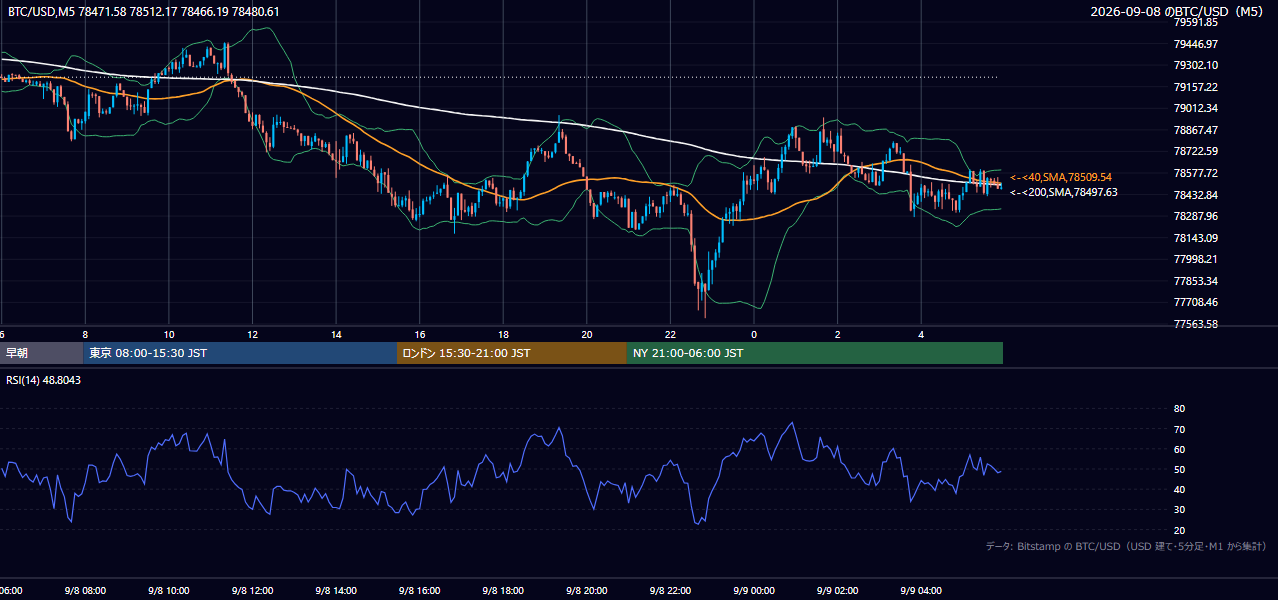Click the RSI 80 level label
Image resolution: width=1278 pixels, height=600 pixels.
(1179, 409)
